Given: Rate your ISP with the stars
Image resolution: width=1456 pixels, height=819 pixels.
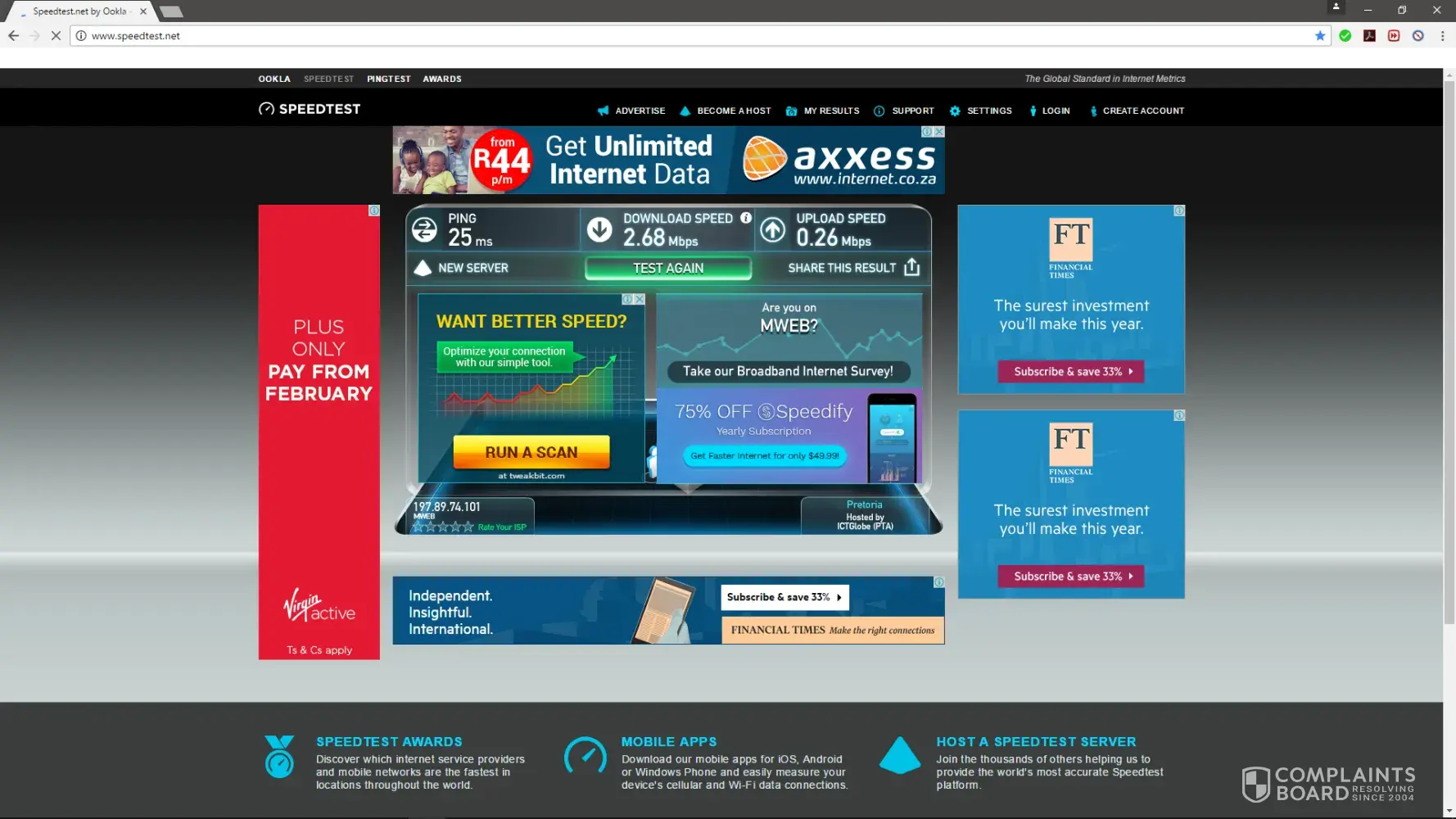Looking at the screenshot, I should point(443,527).
